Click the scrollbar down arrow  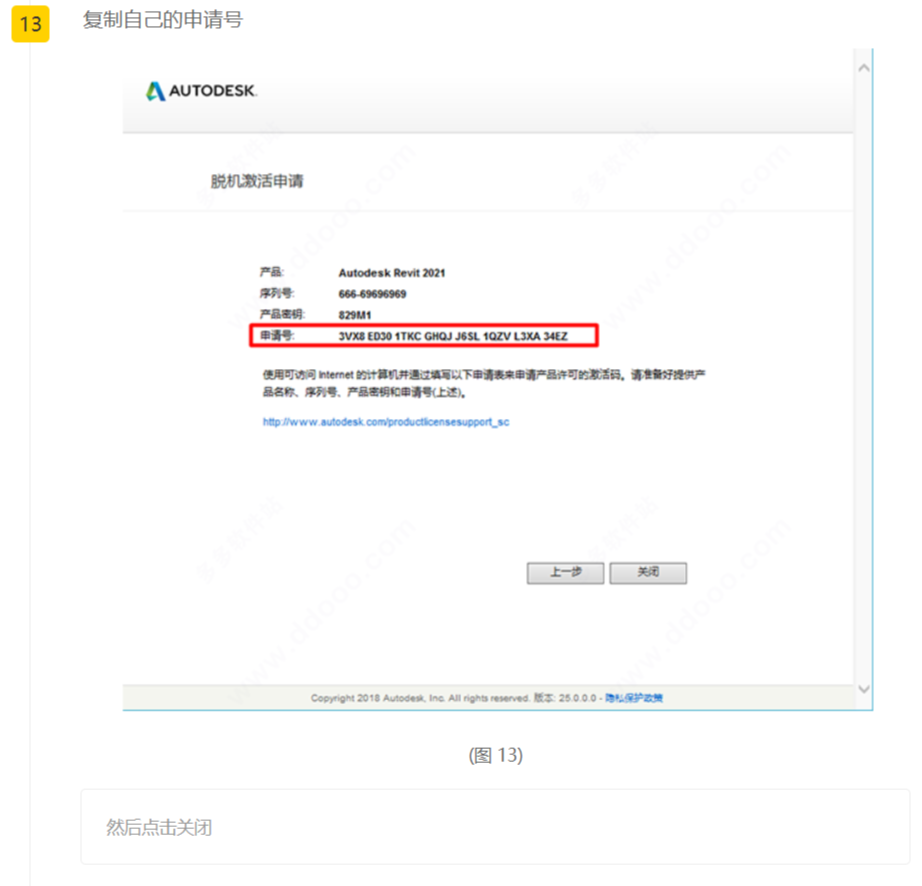tap(863, 689)
